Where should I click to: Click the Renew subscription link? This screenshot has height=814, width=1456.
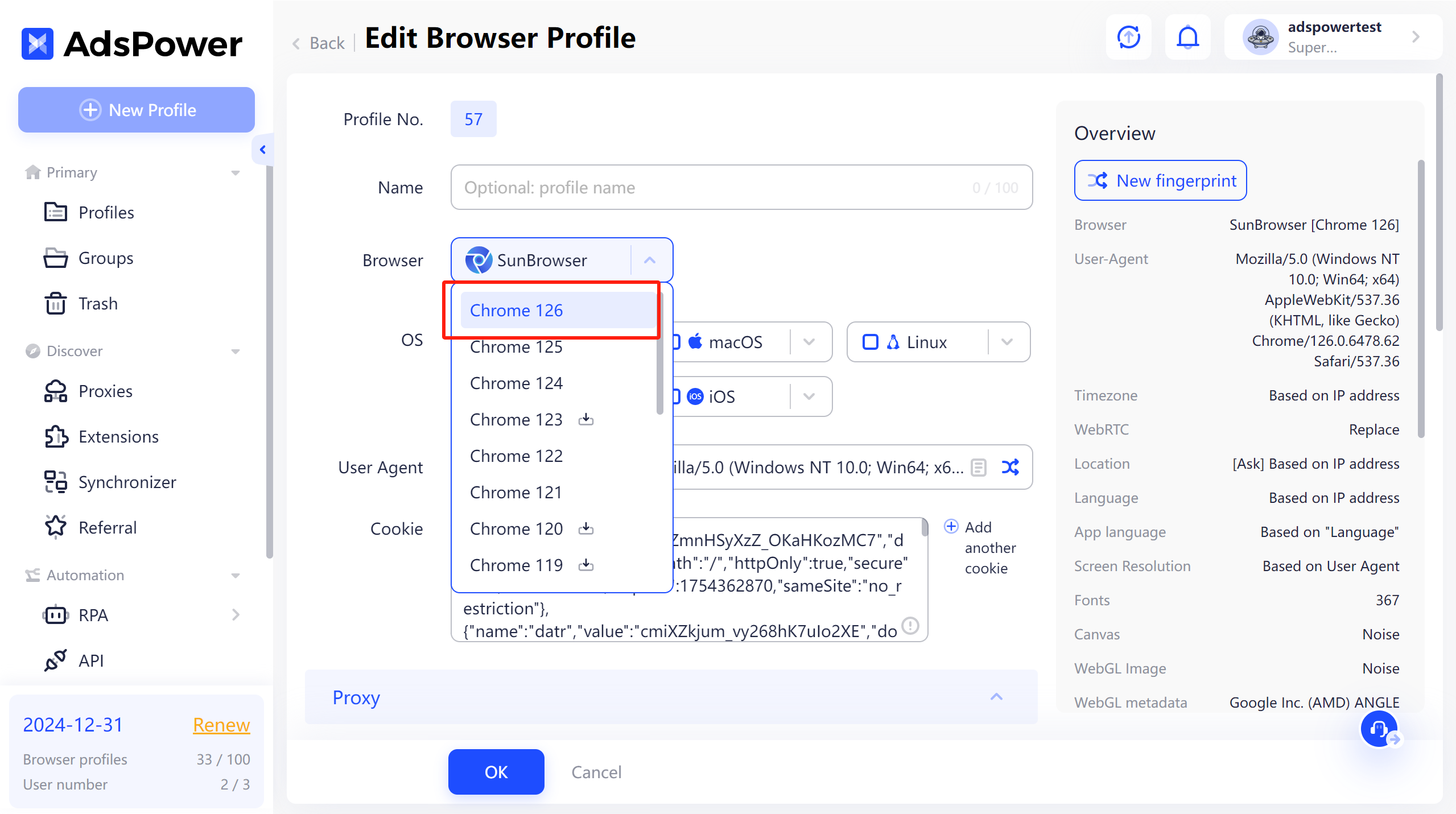point(221,725)
